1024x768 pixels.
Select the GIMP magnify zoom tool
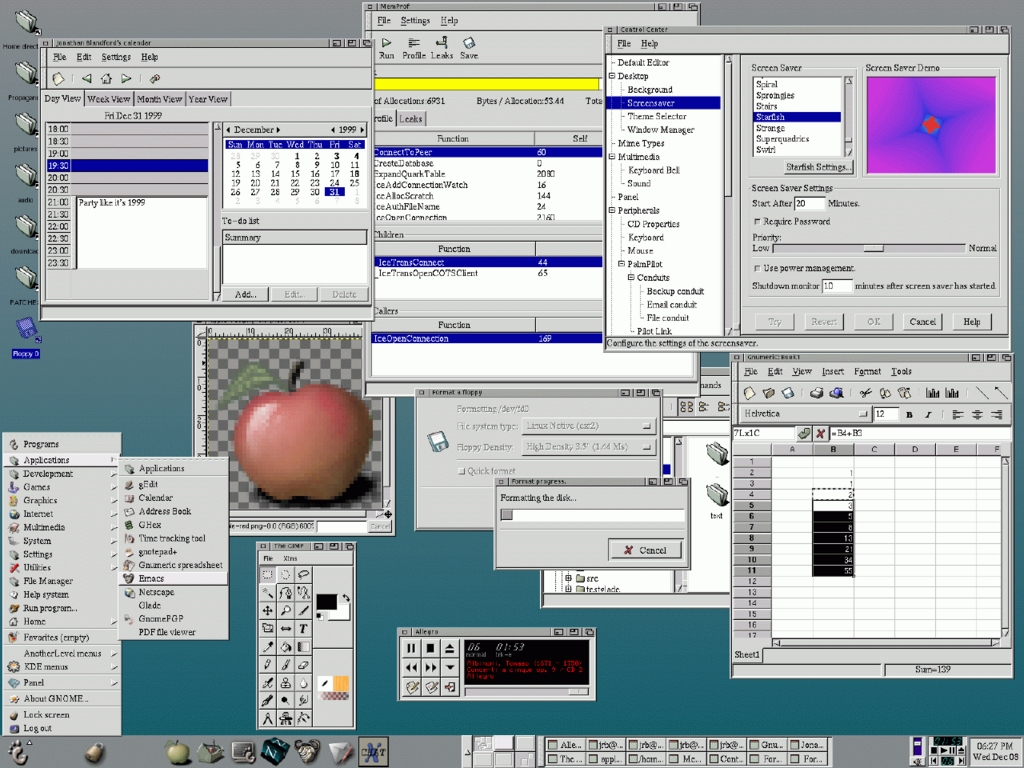(x=286, y=610)
